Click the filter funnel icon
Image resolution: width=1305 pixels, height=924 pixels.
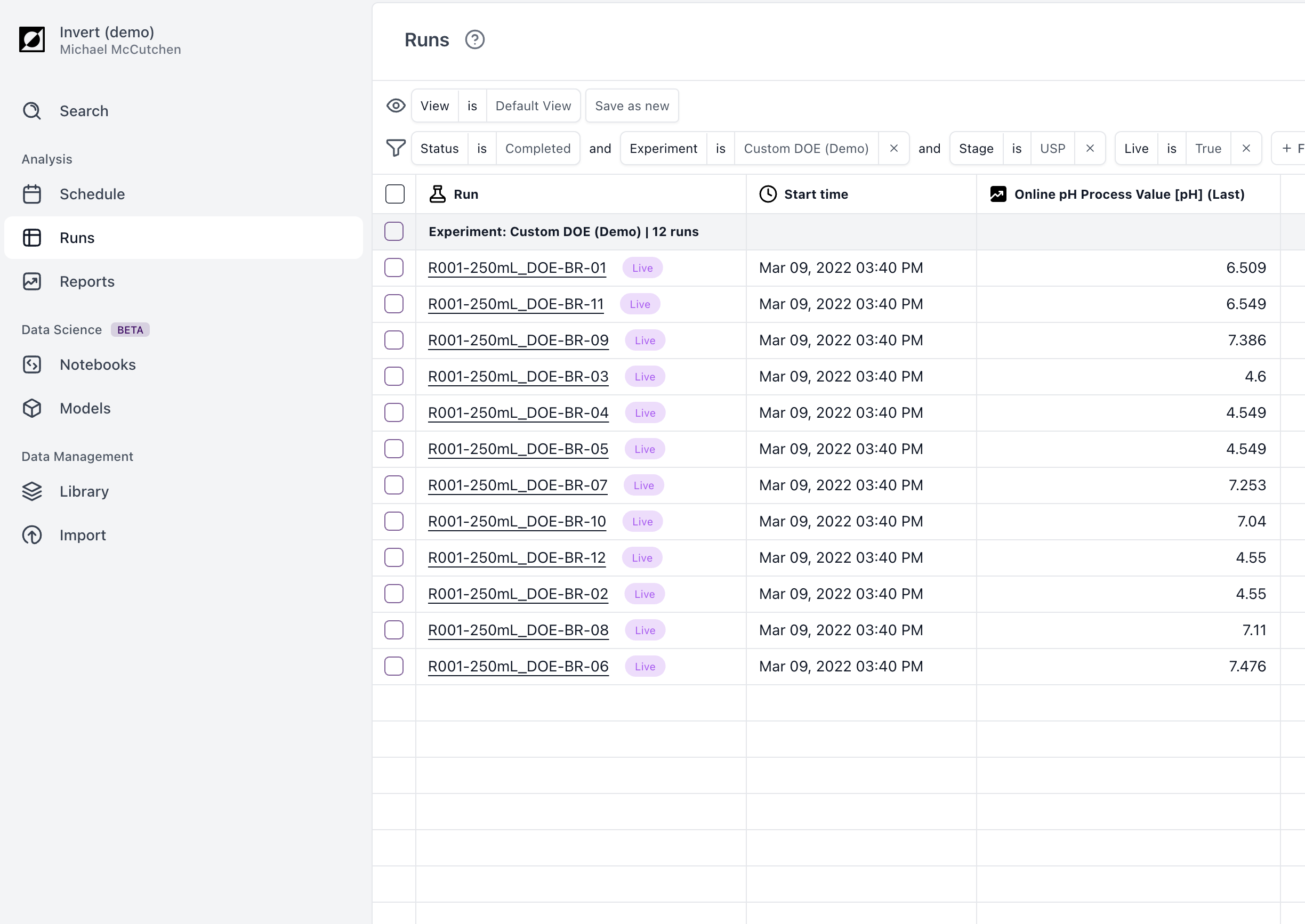(396, 149)
